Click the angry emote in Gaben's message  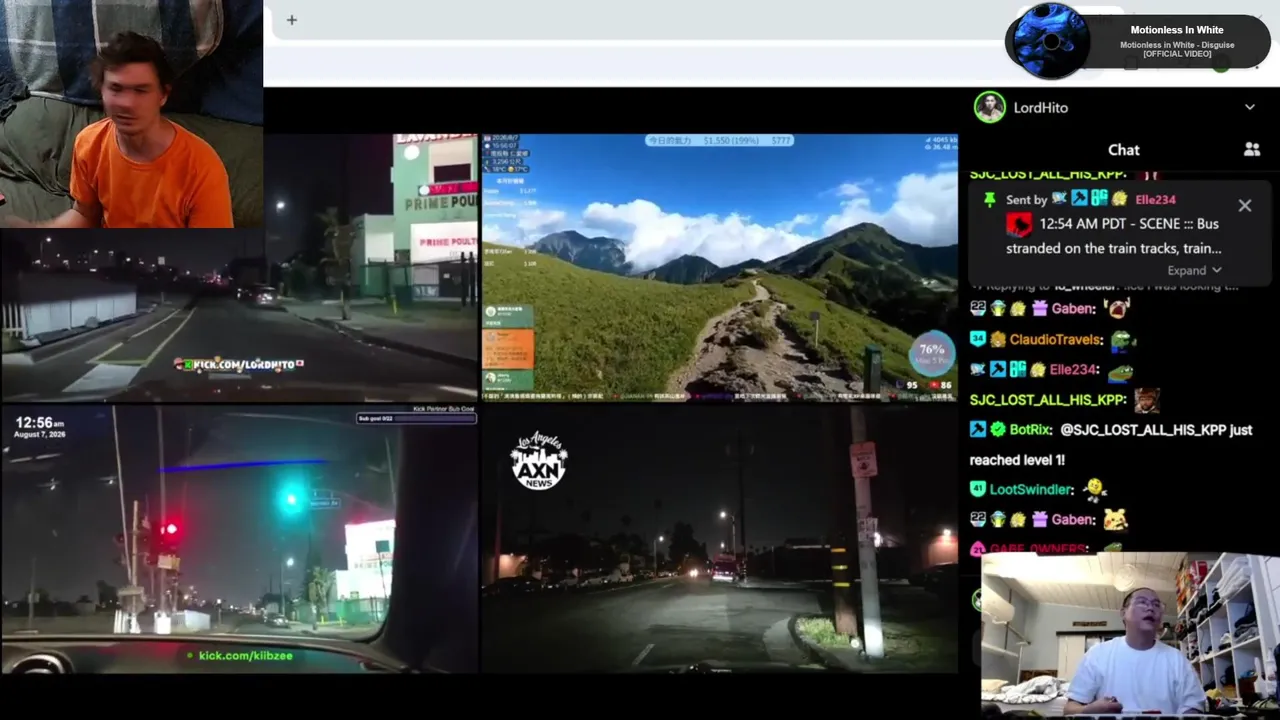point(1116,308)
